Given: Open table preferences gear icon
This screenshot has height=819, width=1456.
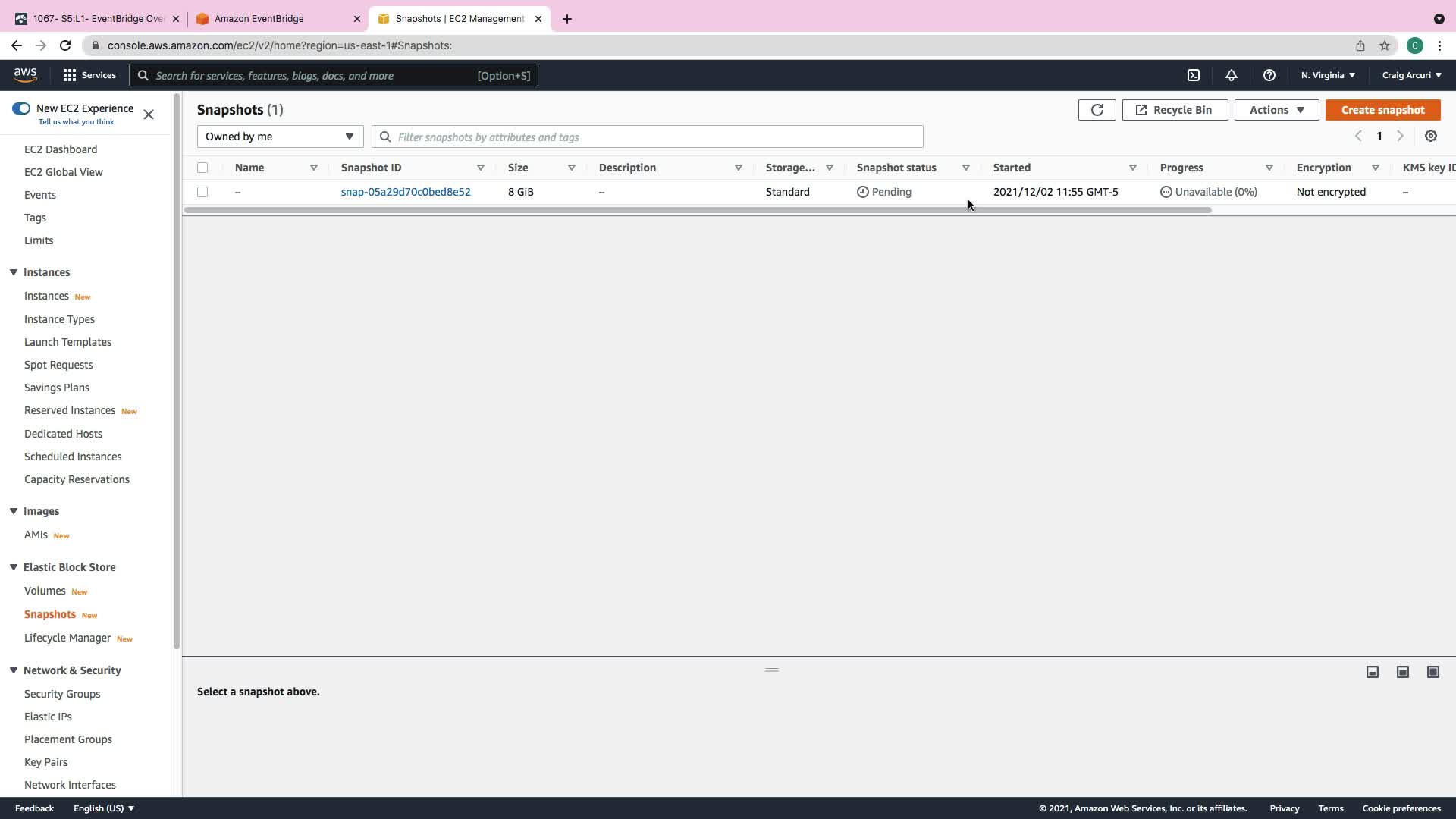Looking at the screenshot, I should pos(1431,136).
